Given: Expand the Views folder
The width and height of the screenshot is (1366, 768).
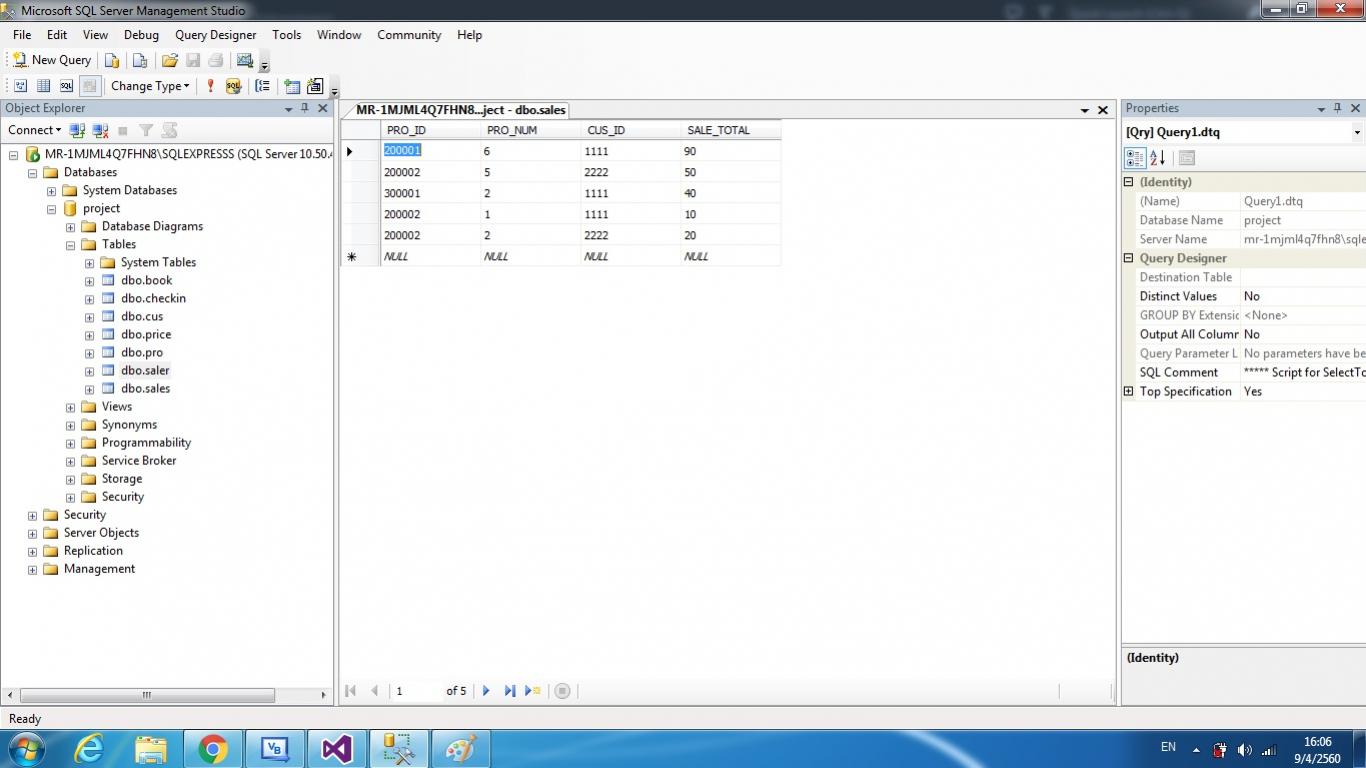Looking at the screenshot, I should 71,407.
